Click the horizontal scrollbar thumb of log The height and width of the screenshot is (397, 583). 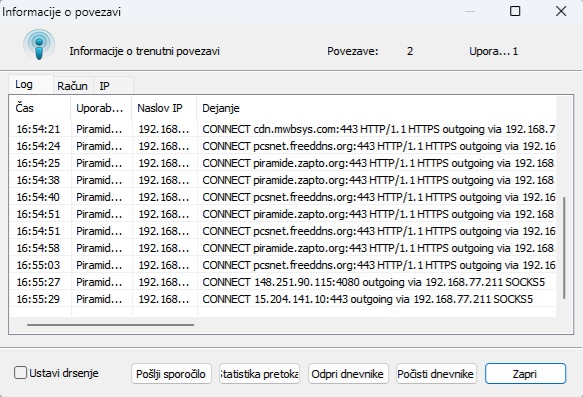coord(110,325)
